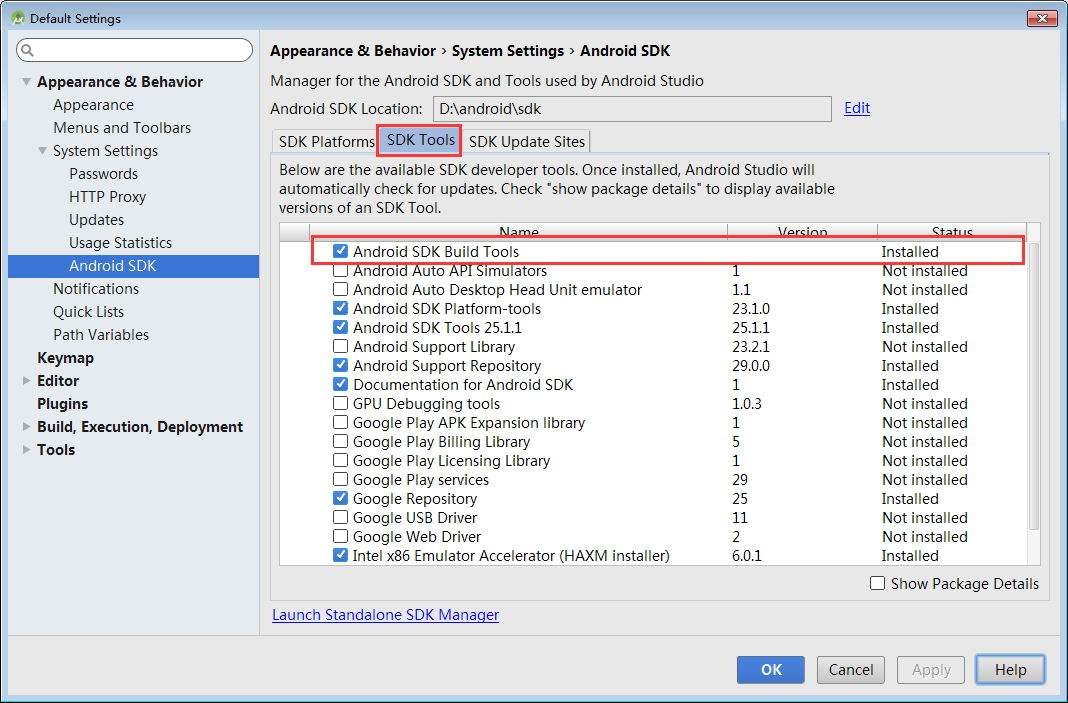The width and height of the screenshot is (1068, 703).
Task: Switch to the SDK Platforms tab
Action: click(x=324, y=141)
